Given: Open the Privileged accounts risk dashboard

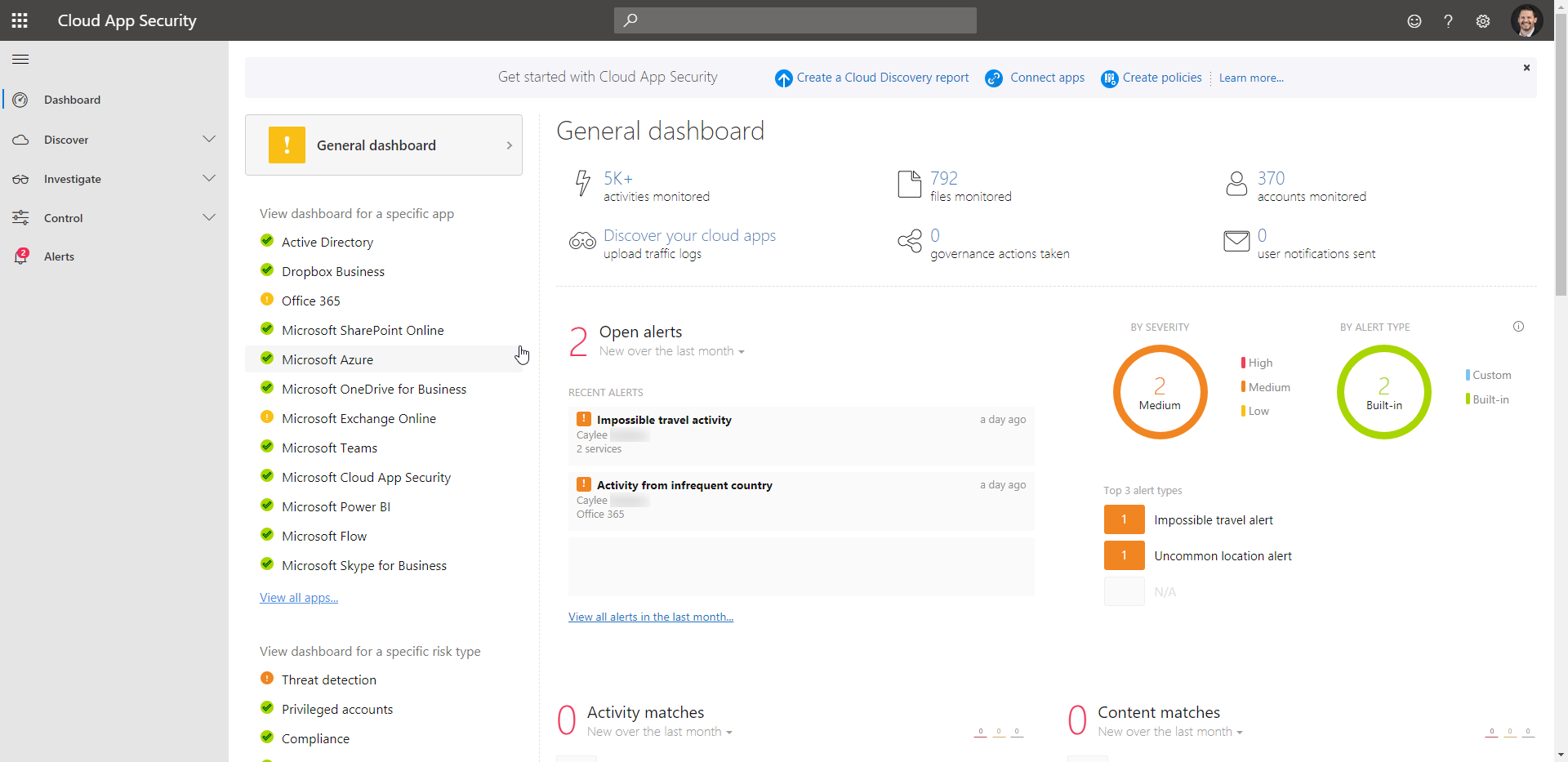Looking at the screenshot, I should tap(337, 709).
